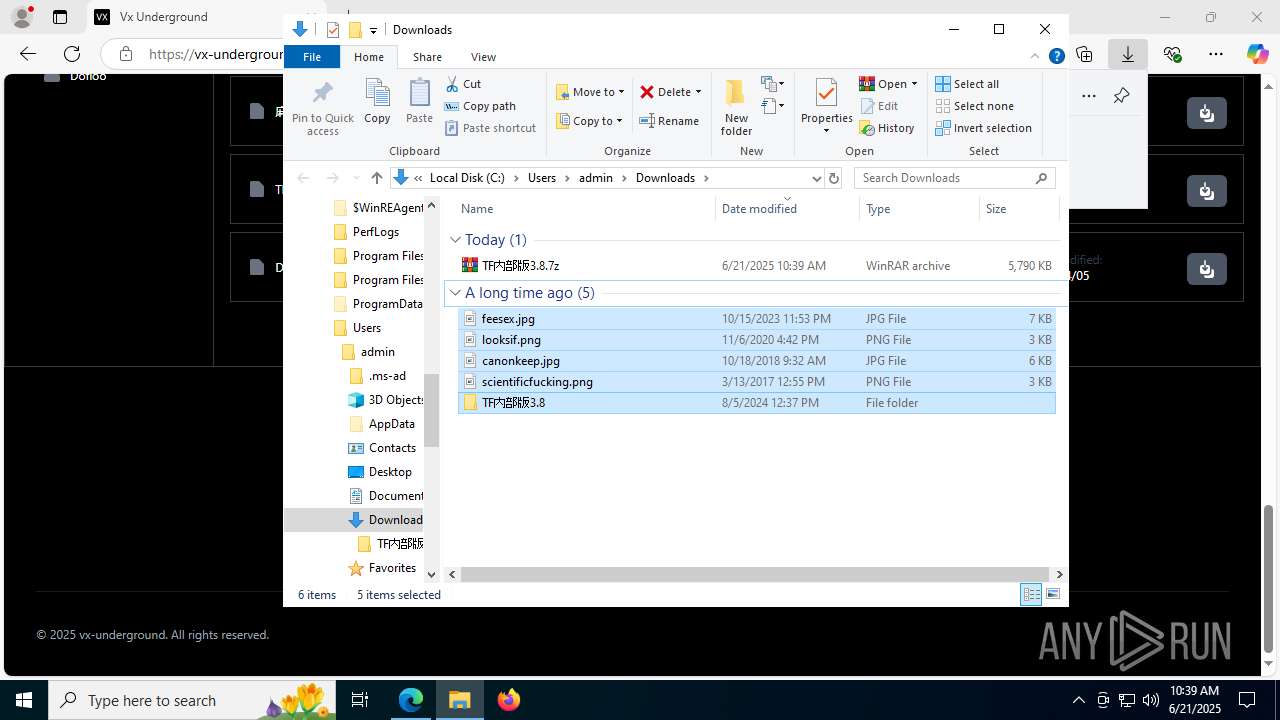Switch to the large icons view layout
The height and width of the screenshot is (720, 1280).
click(1053, 594)
